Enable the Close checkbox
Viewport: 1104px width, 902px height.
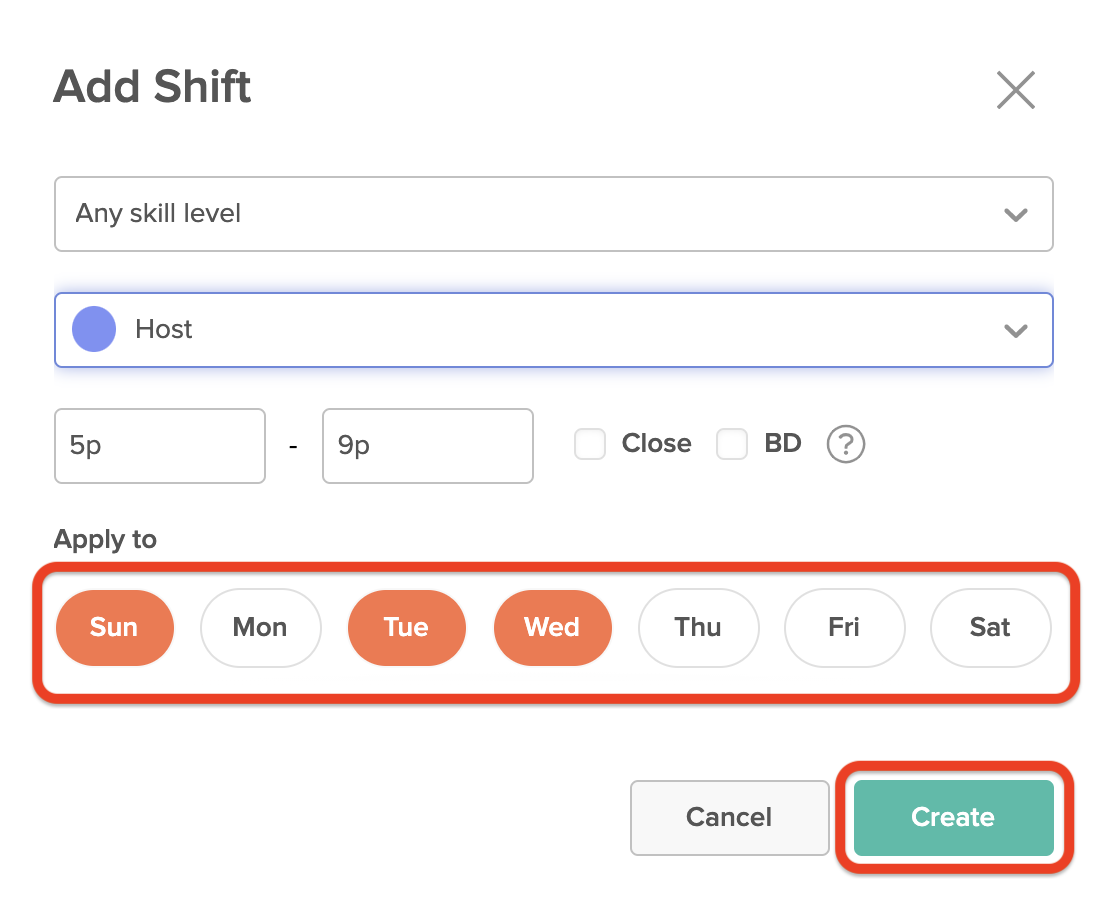click(x=590, y=444)
